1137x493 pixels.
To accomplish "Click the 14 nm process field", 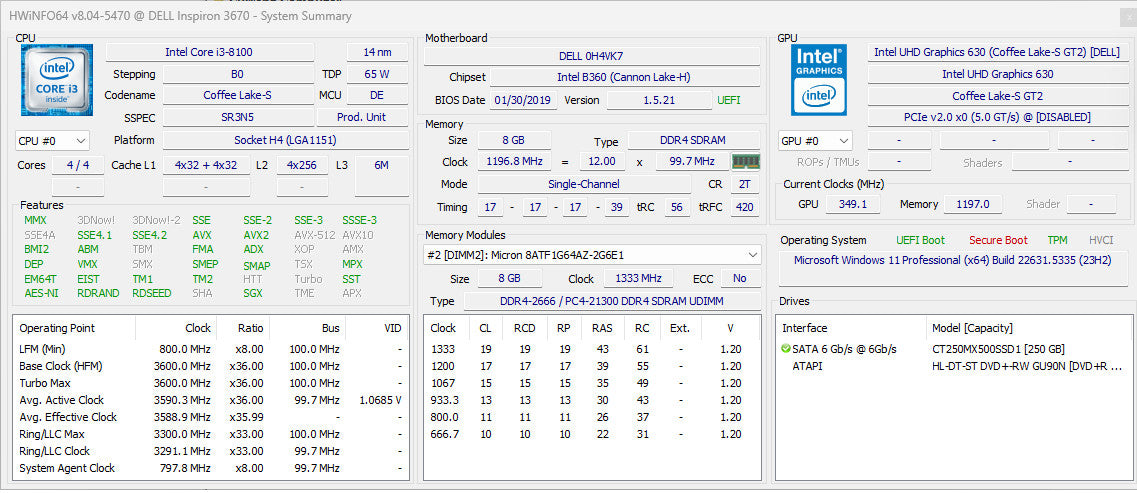I will pos(377,52).
